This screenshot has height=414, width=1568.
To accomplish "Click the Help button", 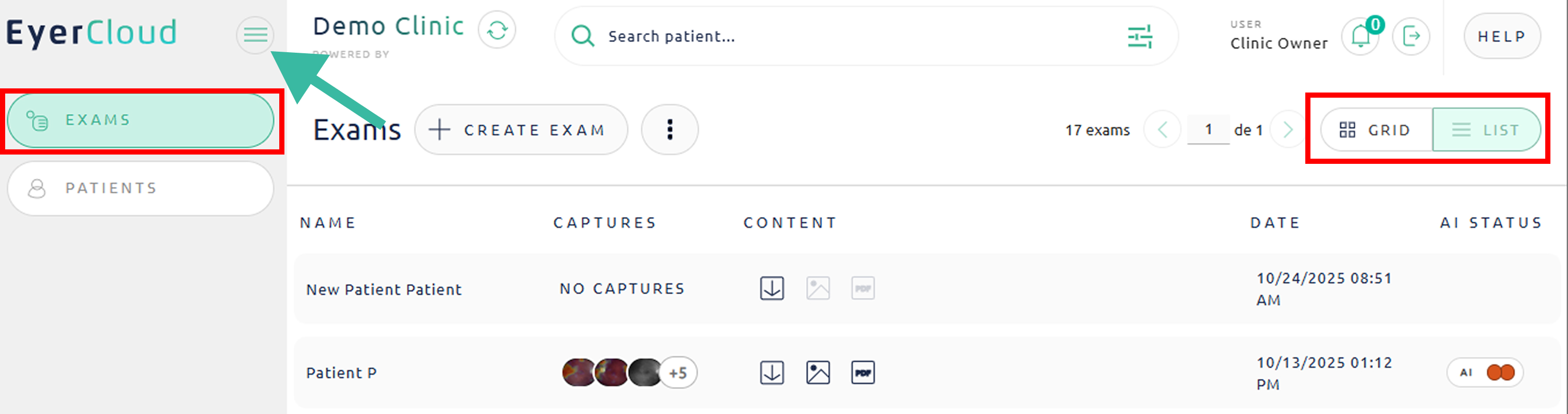I will pyautogui.click(x=1502, y=37).
